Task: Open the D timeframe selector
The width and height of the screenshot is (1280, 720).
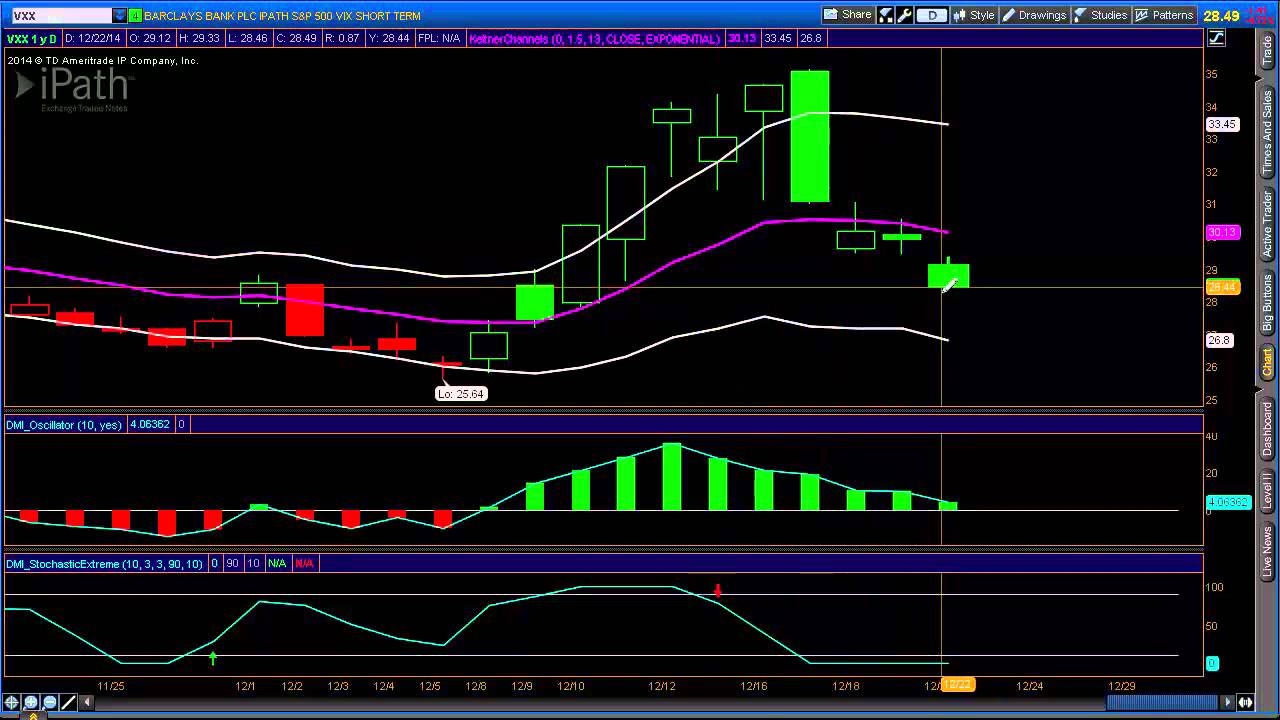Action: (x=931, y=15)
